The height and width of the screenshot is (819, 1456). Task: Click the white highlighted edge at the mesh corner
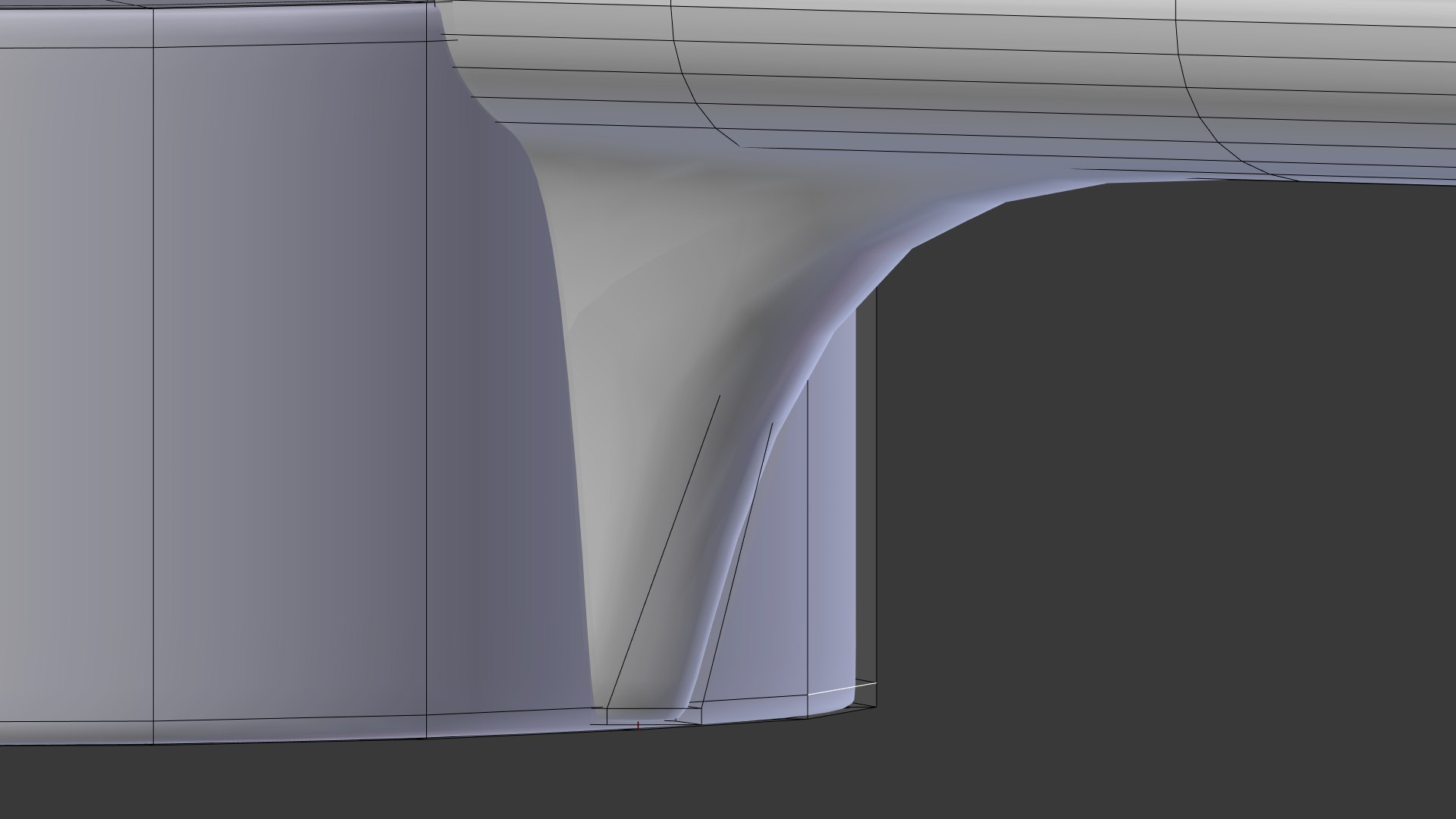(843, 689)
